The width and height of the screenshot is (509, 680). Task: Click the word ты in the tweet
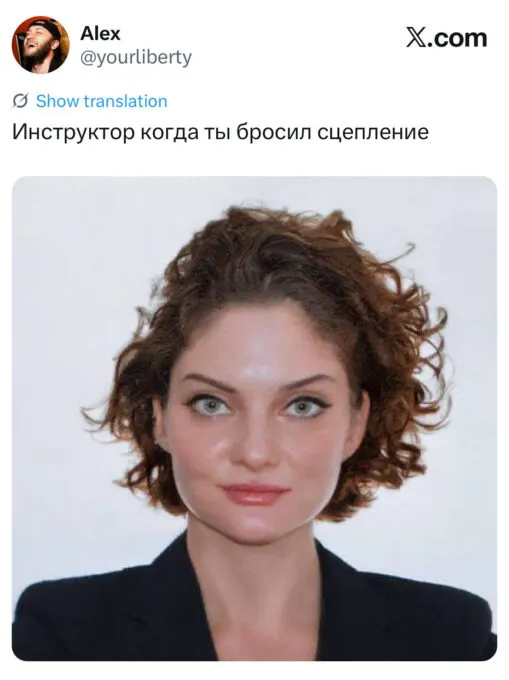pyautogui.click(x=218, y=133)
